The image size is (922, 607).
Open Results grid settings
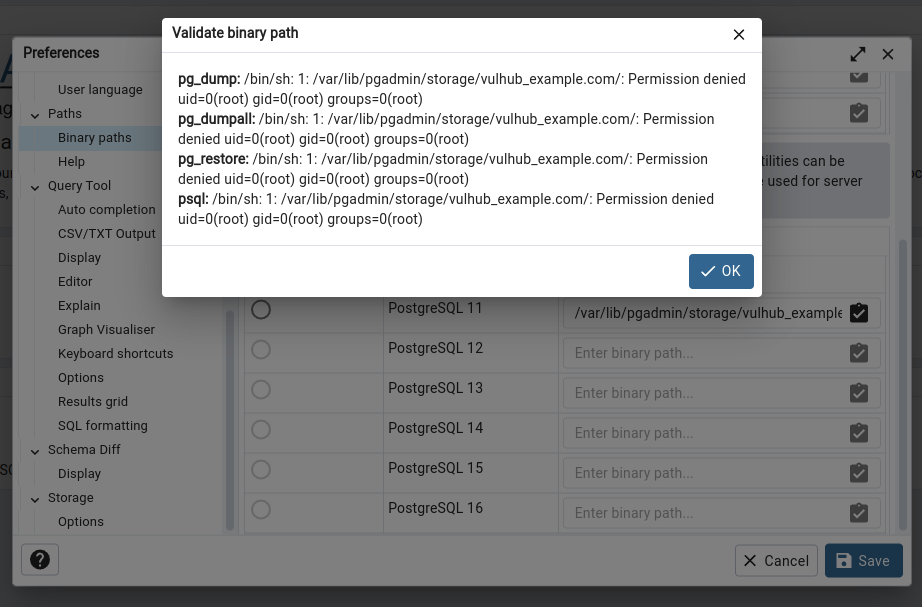pos(92,402)
